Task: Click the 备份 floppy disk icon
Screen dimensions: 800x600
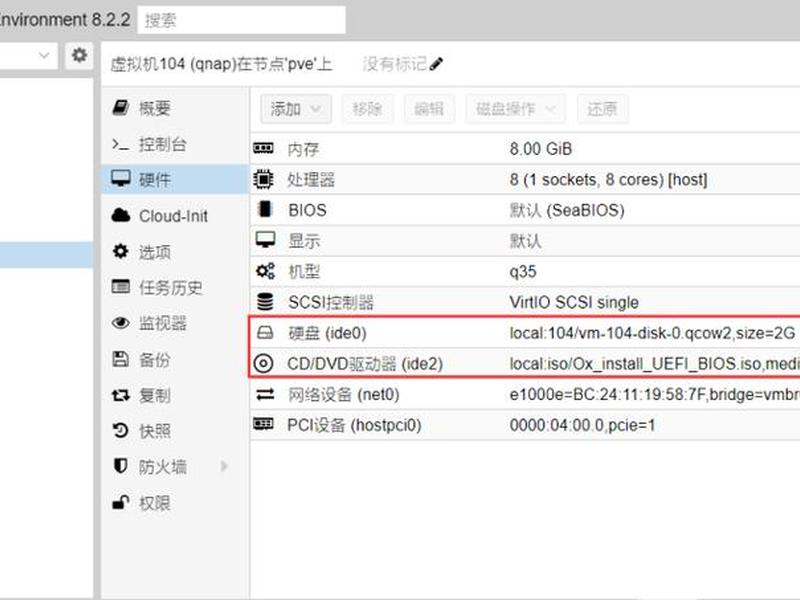Action: (x=120, y=359)
